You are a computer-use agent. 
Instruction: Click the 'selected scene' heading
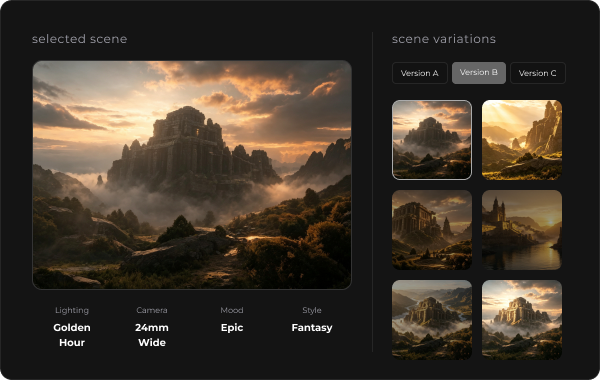pos(80,39)
